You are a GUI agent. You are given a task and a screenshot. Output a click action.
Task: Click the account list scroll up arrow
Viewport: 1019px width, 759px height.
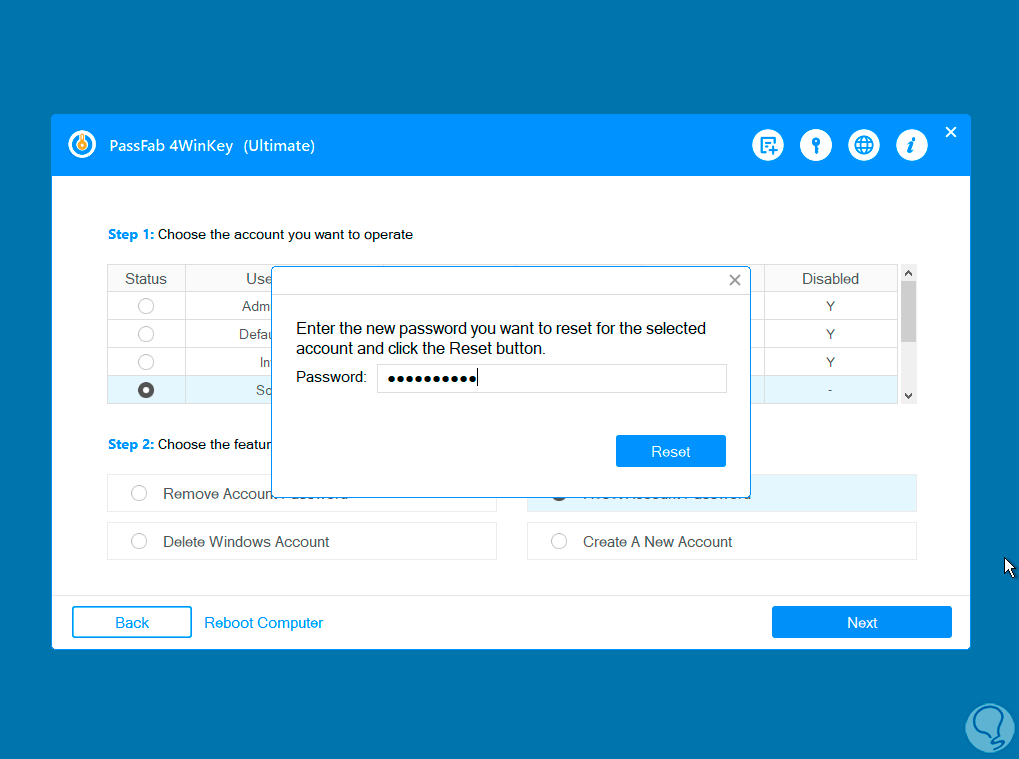coord(909,273)
